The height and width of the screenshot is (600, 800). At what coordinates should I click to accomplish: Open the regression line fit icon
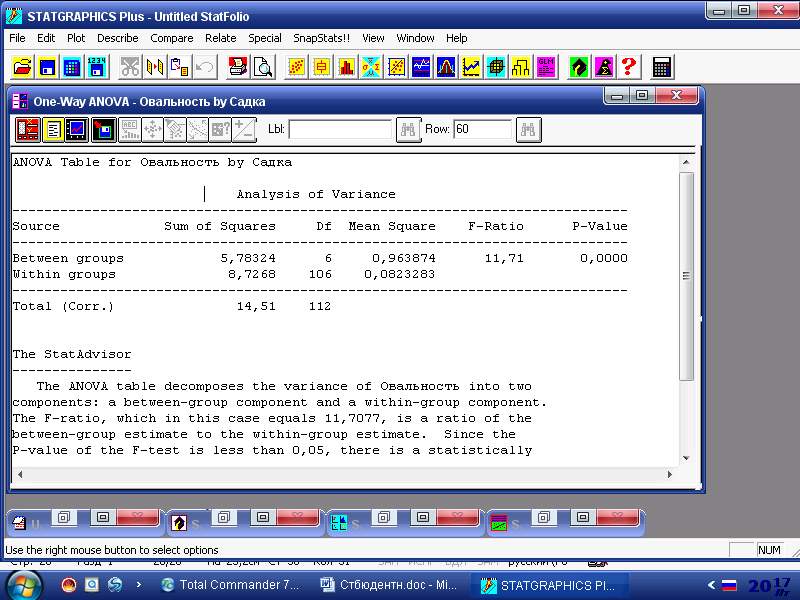[x=396, y=67]
